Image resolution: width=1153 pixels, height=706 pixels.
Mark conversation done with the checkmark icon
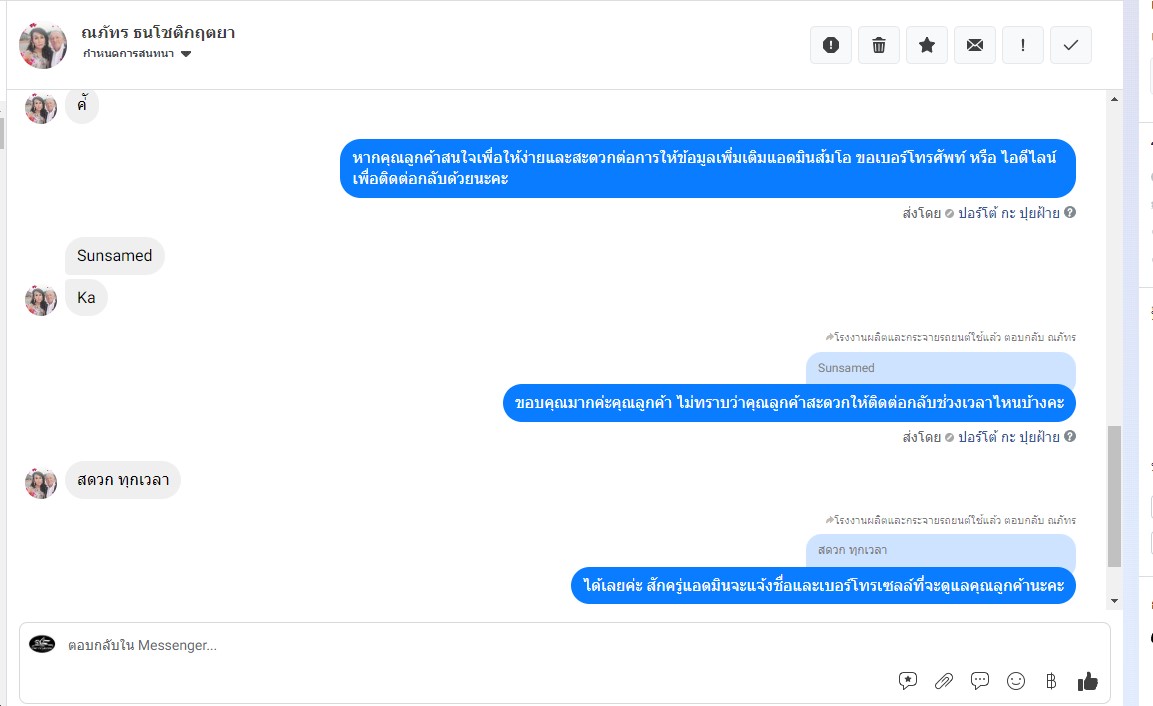(1071, 45)
